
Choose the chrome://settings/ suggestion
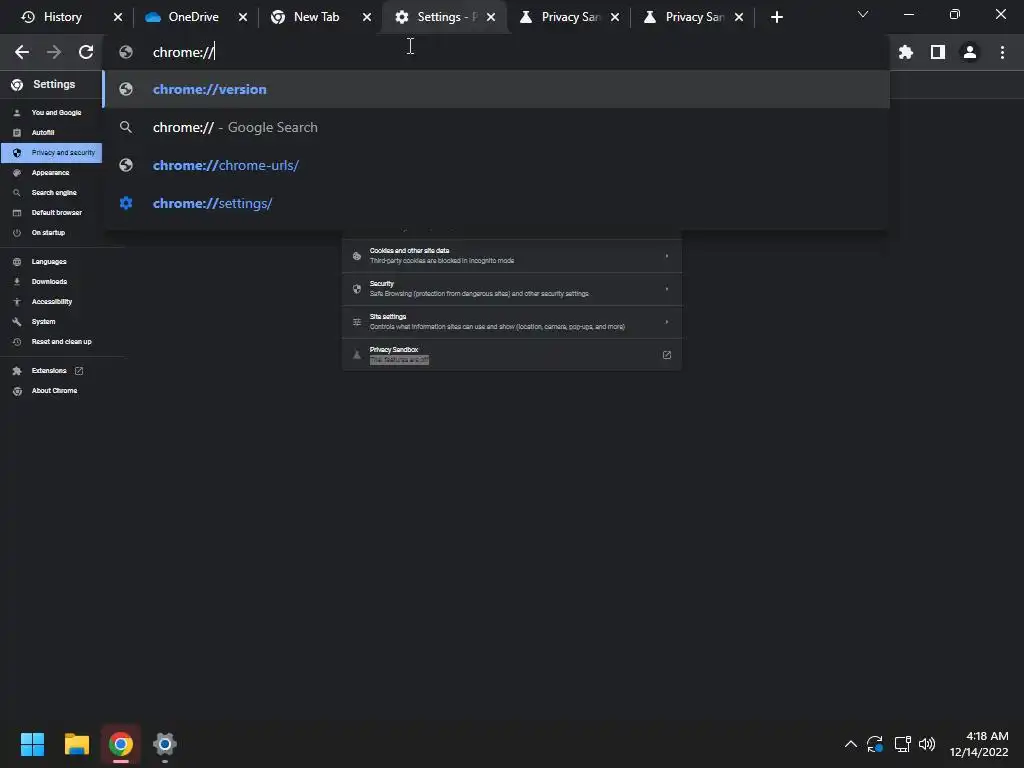[x=496, y=203]
